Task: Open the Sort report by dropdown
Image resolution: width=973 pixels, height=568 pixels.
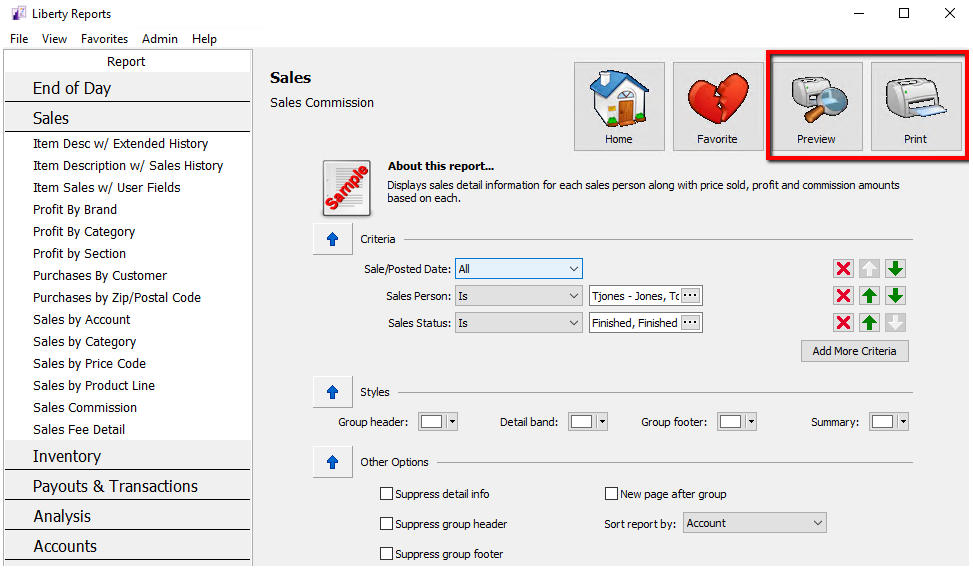Action: 755,523
